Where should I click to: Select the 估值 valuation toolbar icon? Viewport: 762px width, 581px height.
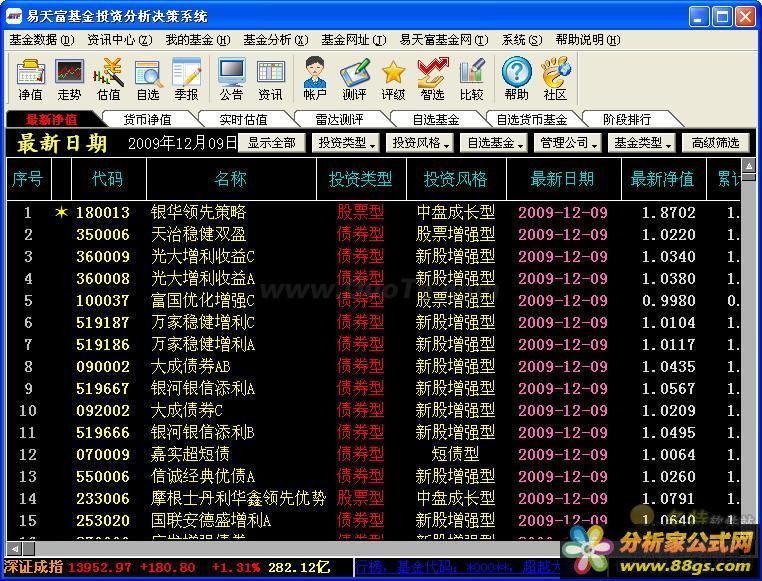coord(108,79)
